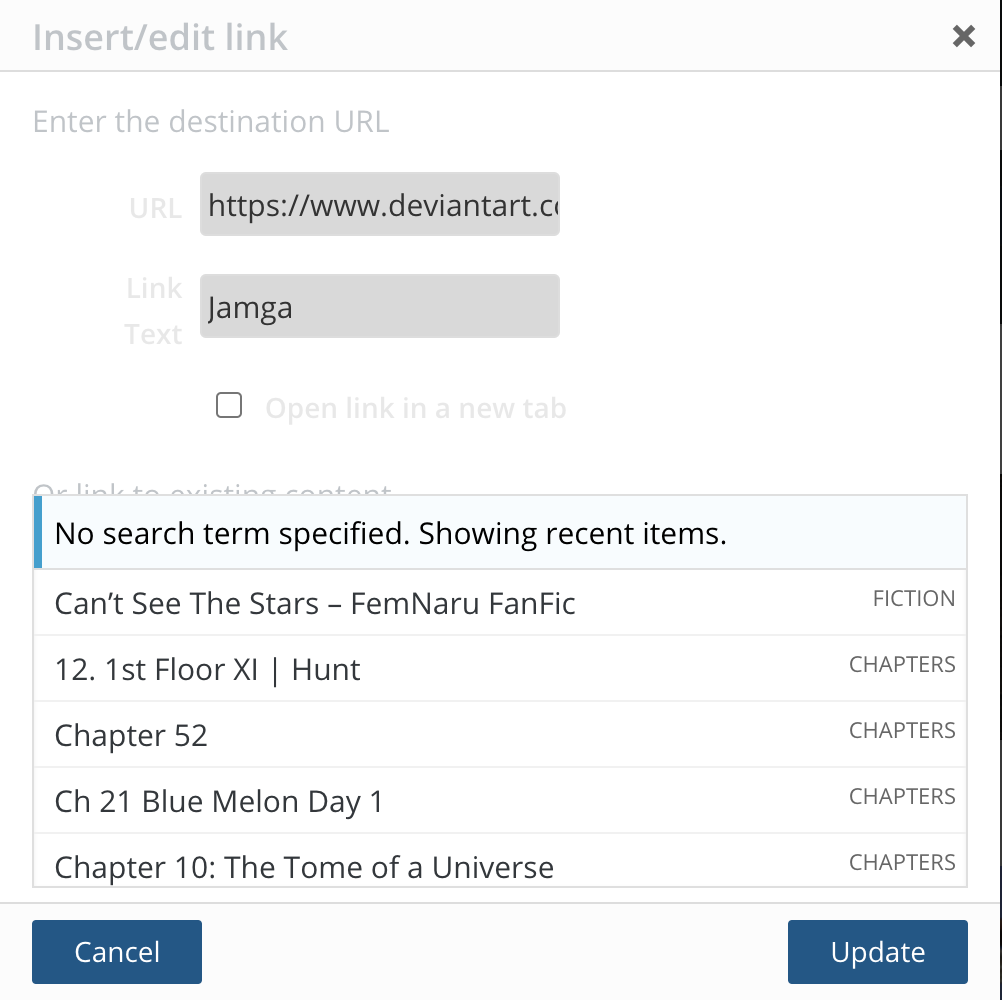1002x1000 pixels.
Task: Click the Update button
Action: (877, 952)
